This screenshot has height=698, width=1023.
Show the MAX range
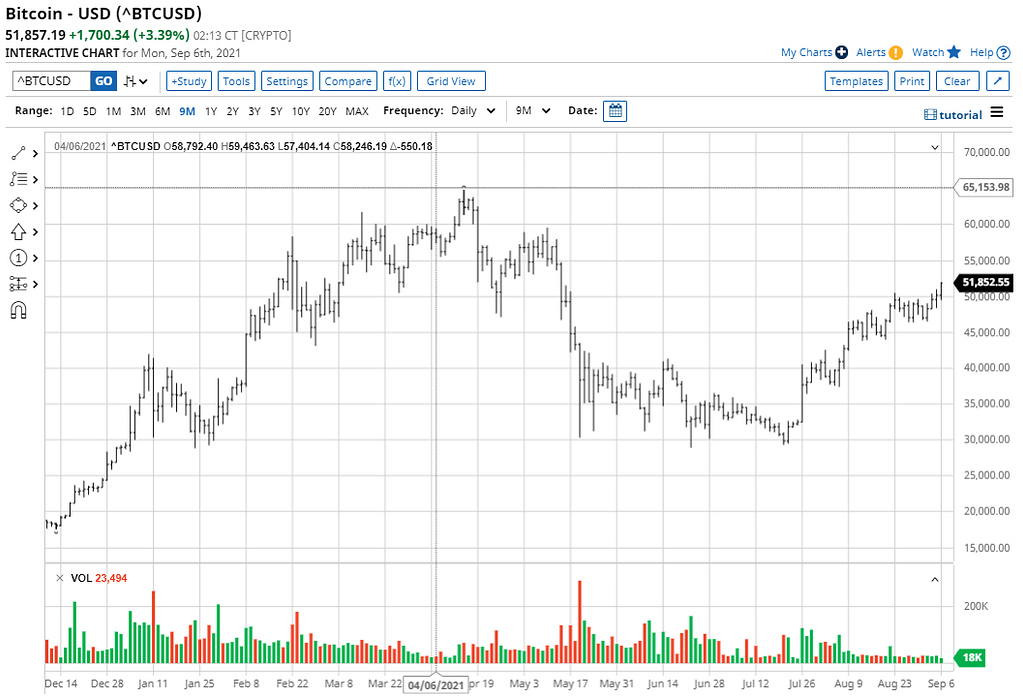(357, 112)
